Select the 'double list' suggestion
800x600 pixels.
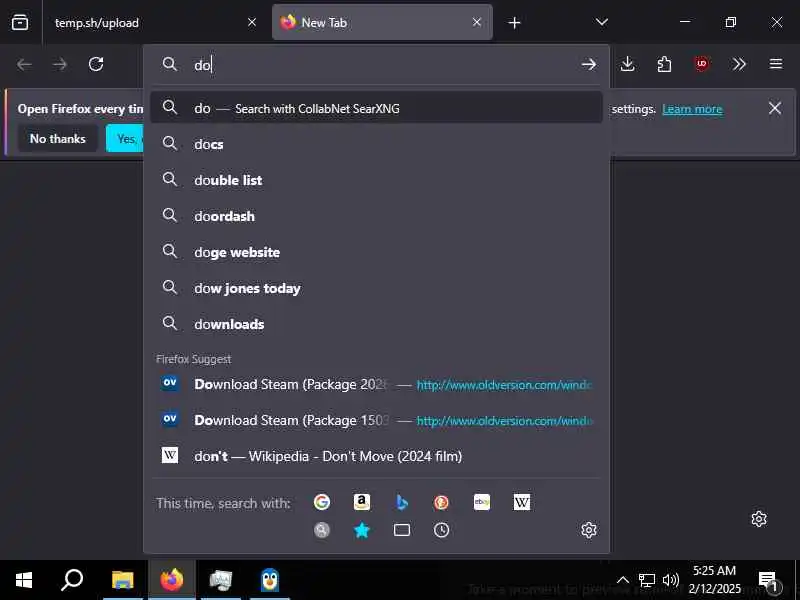pyautogui.click(x=377, y=180)
